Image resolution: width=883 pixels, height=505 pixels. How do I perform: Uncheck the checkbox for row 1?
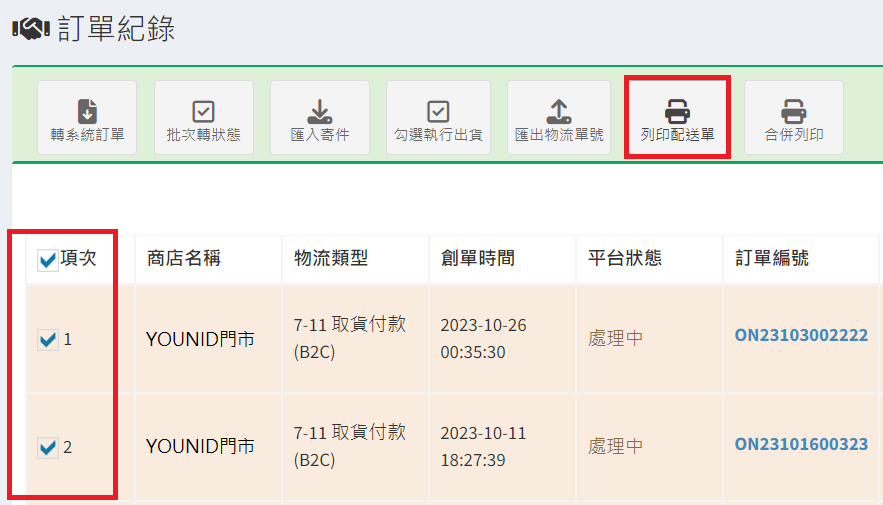coord(47,340)
